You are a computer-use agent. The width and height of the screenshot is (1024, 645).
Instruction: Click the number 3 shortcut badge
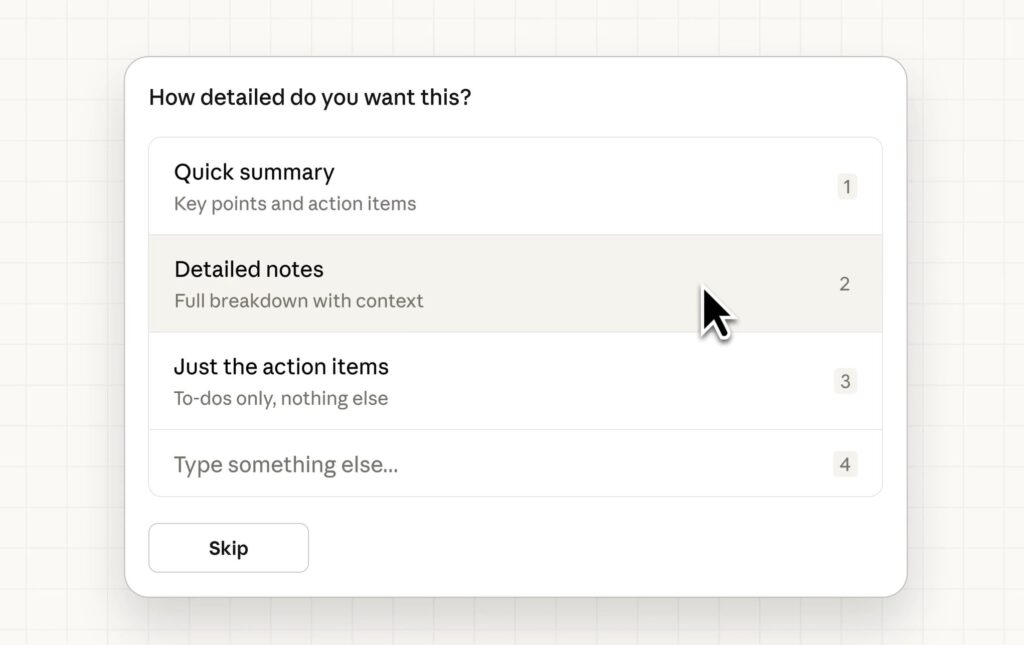tap(845, 381)
